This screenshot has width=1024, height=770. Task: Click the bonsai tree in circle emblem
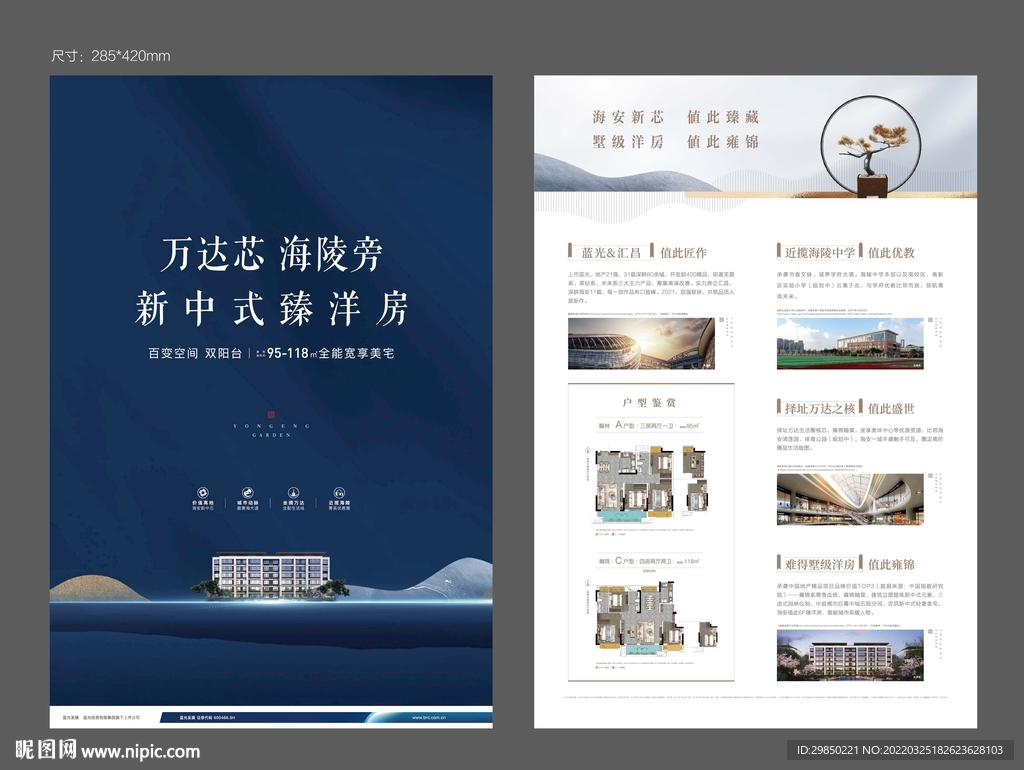(871, 146)
